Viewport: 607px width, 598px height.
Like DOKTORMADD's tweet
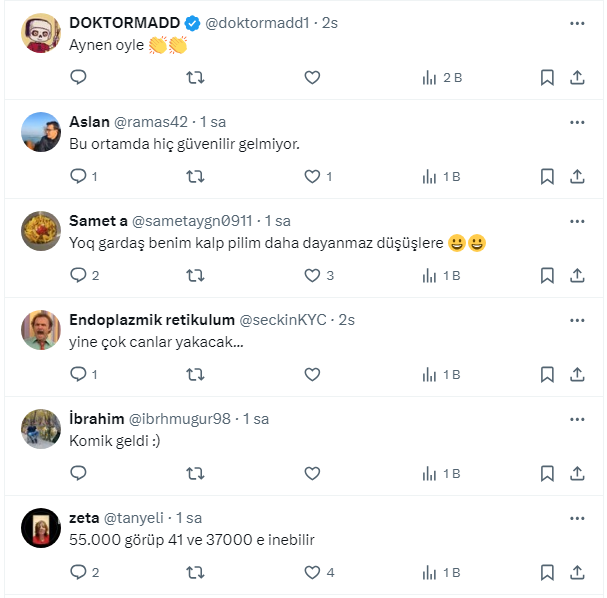tap(312, 77)
